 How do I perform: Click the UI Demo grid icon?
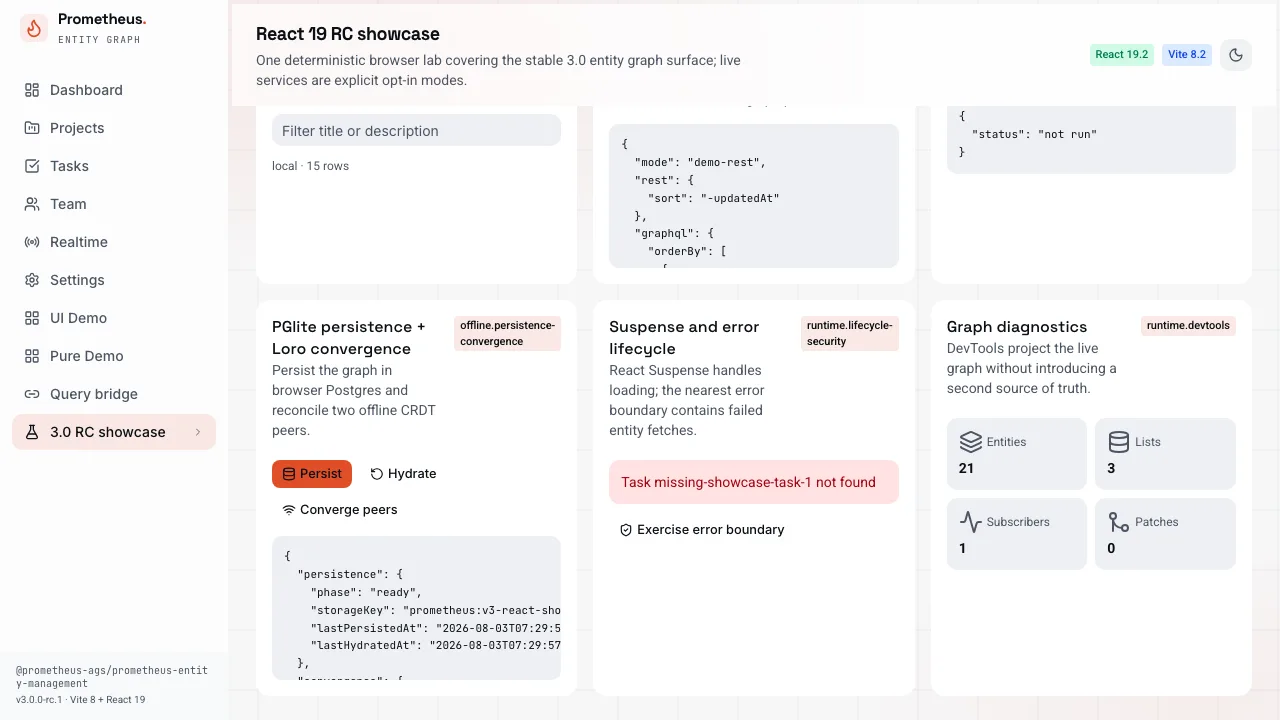tap(32, 318)
